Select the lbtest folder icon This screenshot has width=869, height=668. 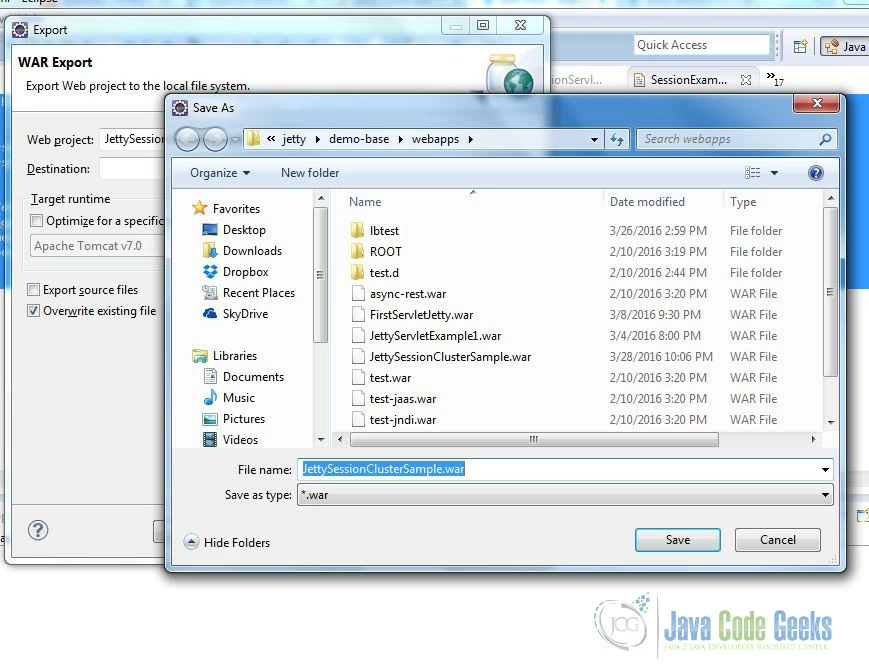[358, 230]
